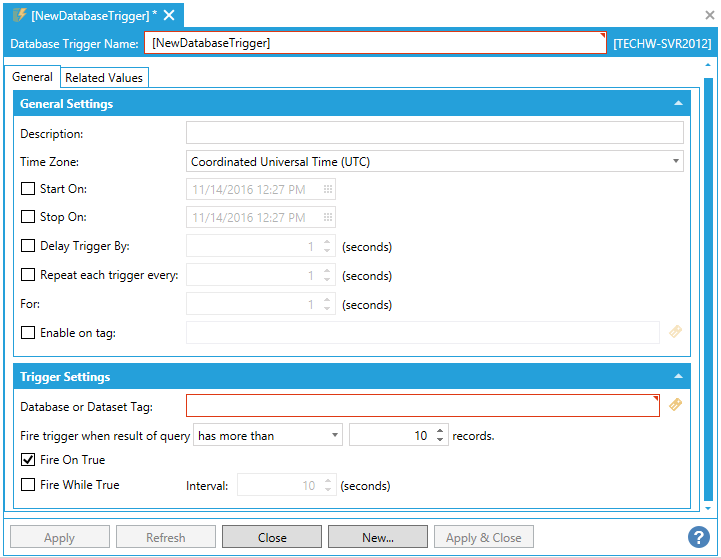The width and height of the screenshot is (721, 558).
Task: Click the New... button
Action: tap(377, 537)
